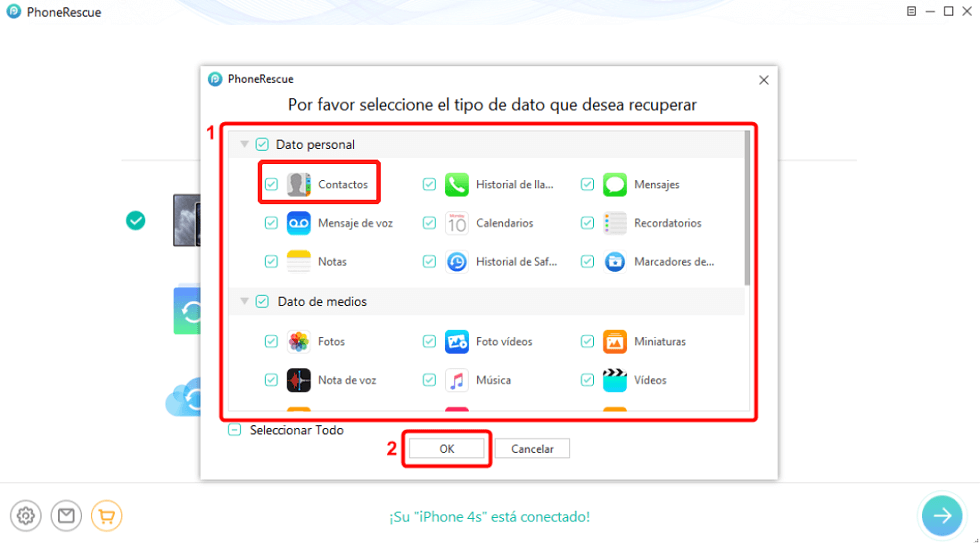Click the Historial de Safari clock icon

pyautogui.click(x=457, y=262)
